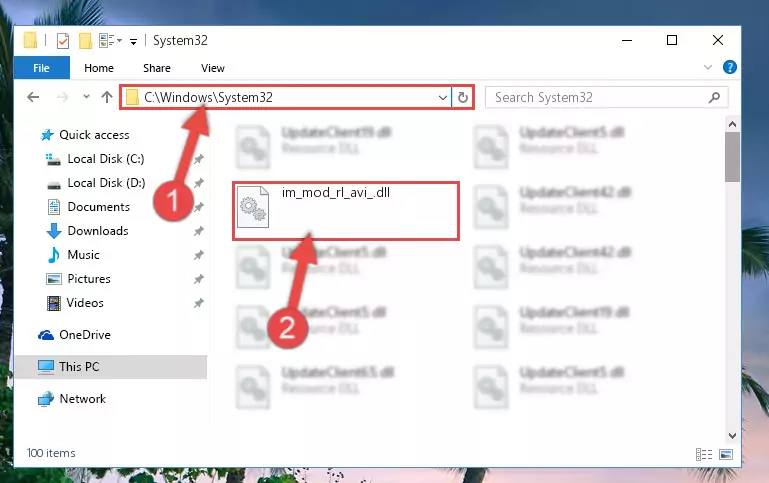
Task: Click the scrollbar down arrow
Action: (732, 435)
